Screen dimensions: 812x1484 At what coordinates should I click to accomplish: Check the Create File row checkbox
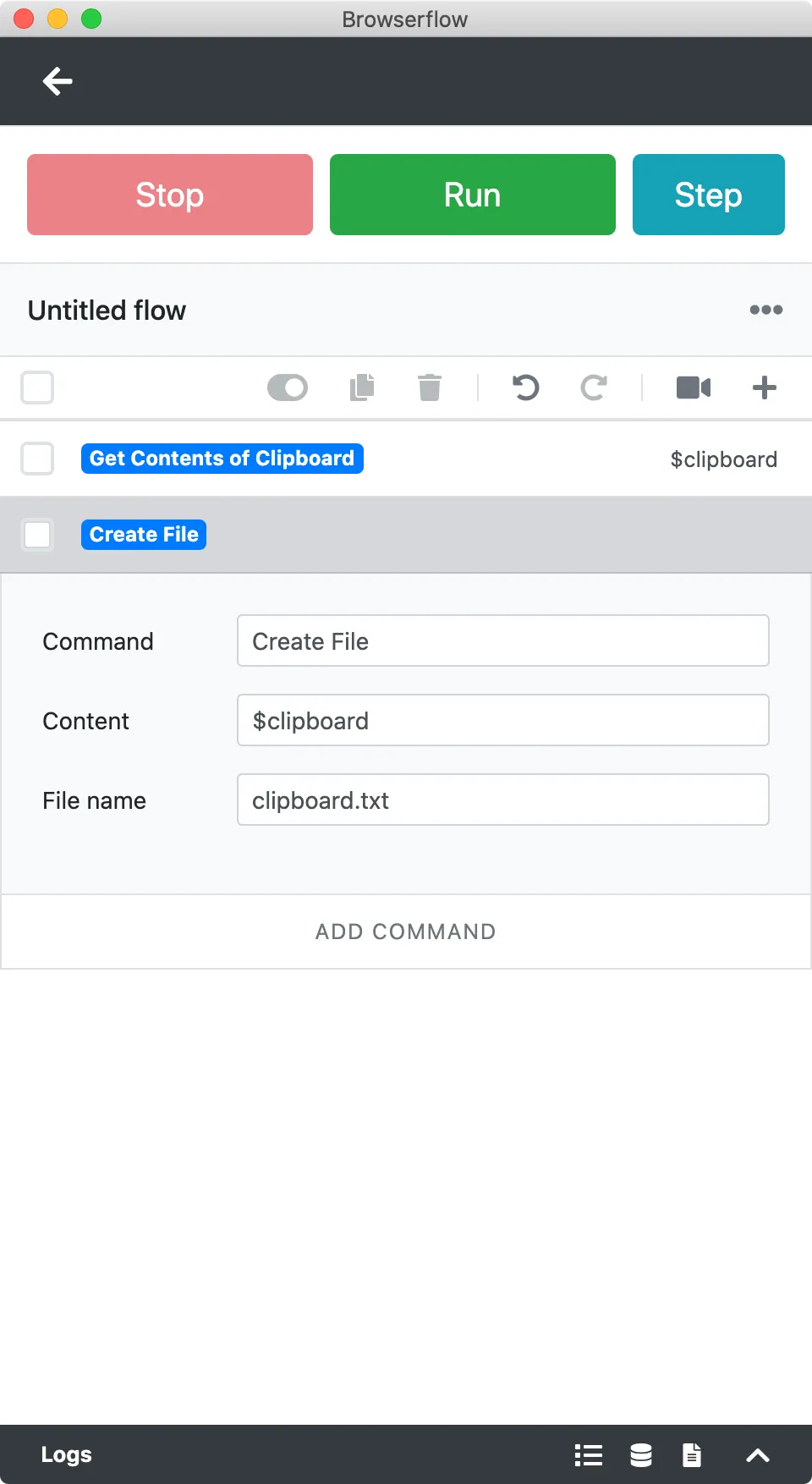[x=37, y=535]
